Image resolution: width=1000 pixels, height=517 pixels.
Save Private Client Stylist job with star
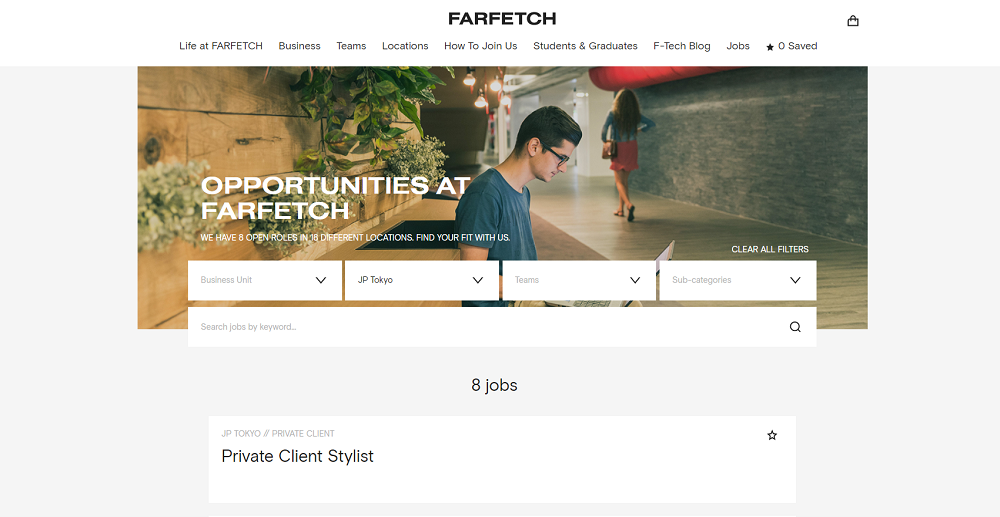point(772,435)
